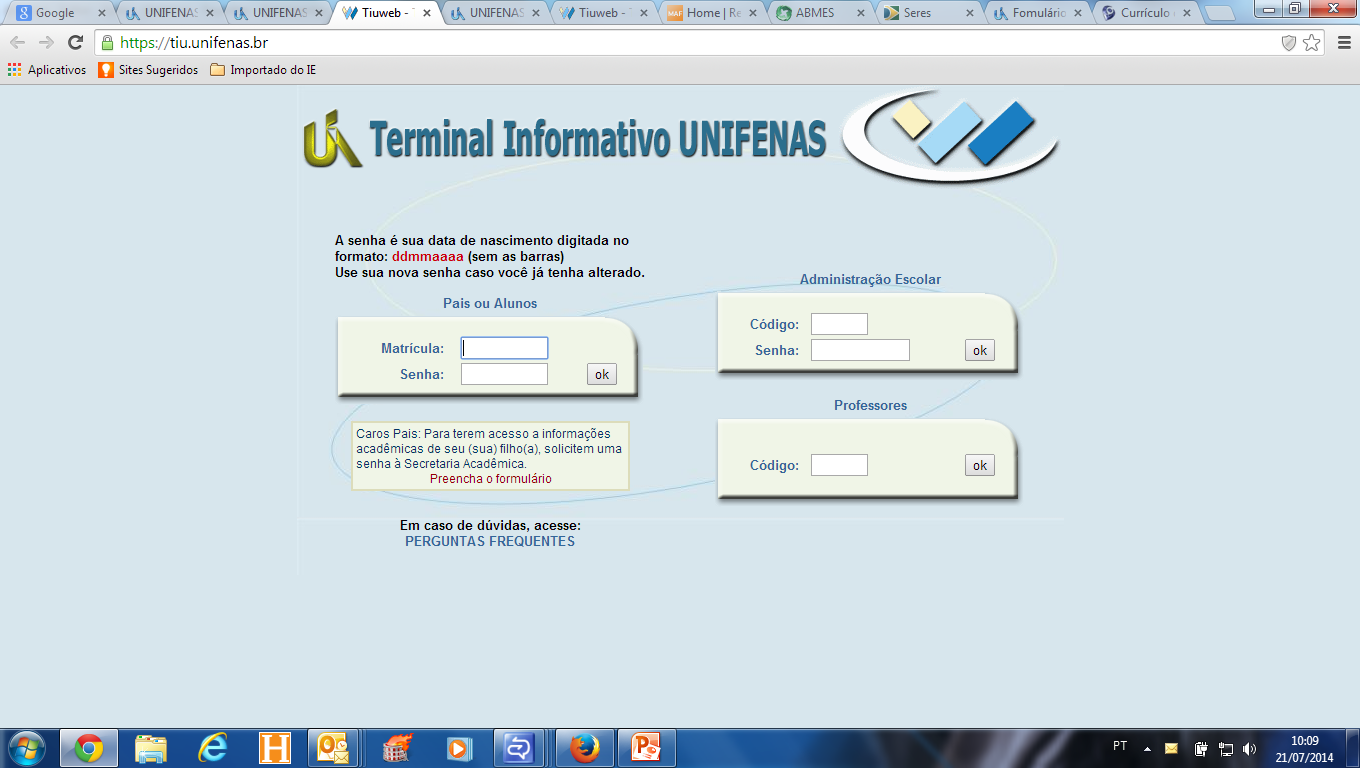This screenshot has height=768, width=1360.
Task: Click the address bar URL
Action: 194,43
